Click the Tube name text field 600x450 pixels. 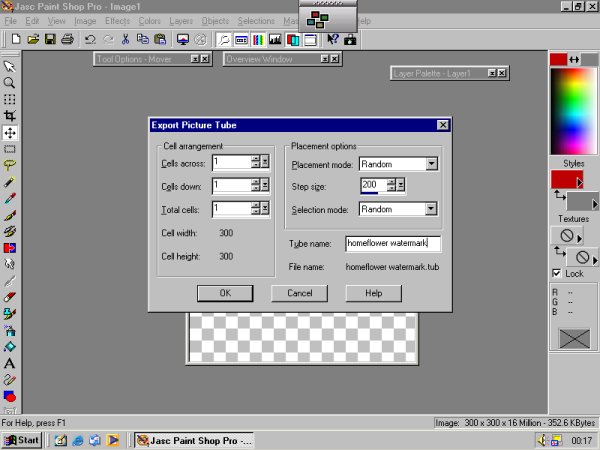pyautogui.click(x=392, y=243)
